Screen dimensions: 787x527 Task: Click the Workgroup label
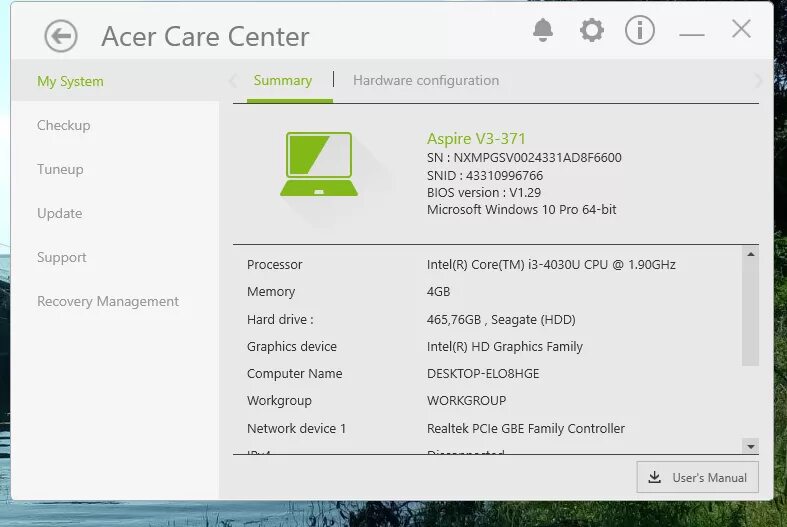pyautogui.click(x=279, y=401)
